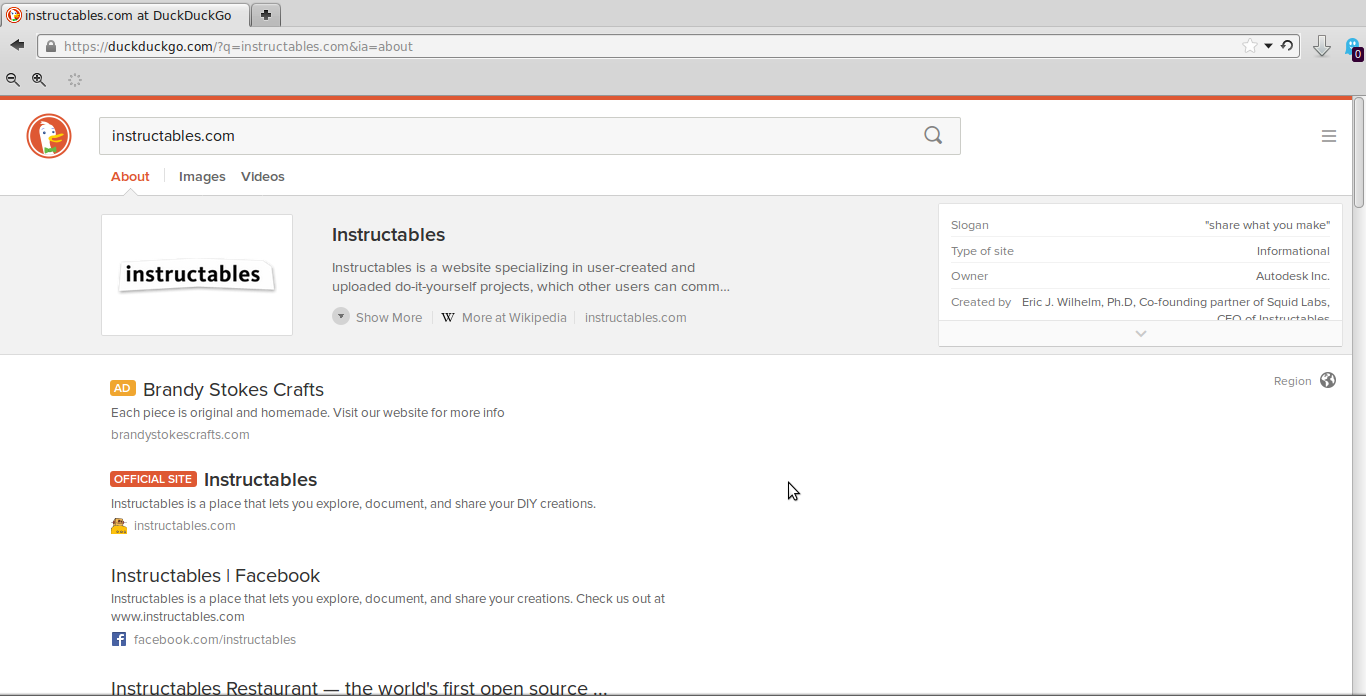
Task: Click the Facebook favicon icon
Action: click(x=119, y=639)
